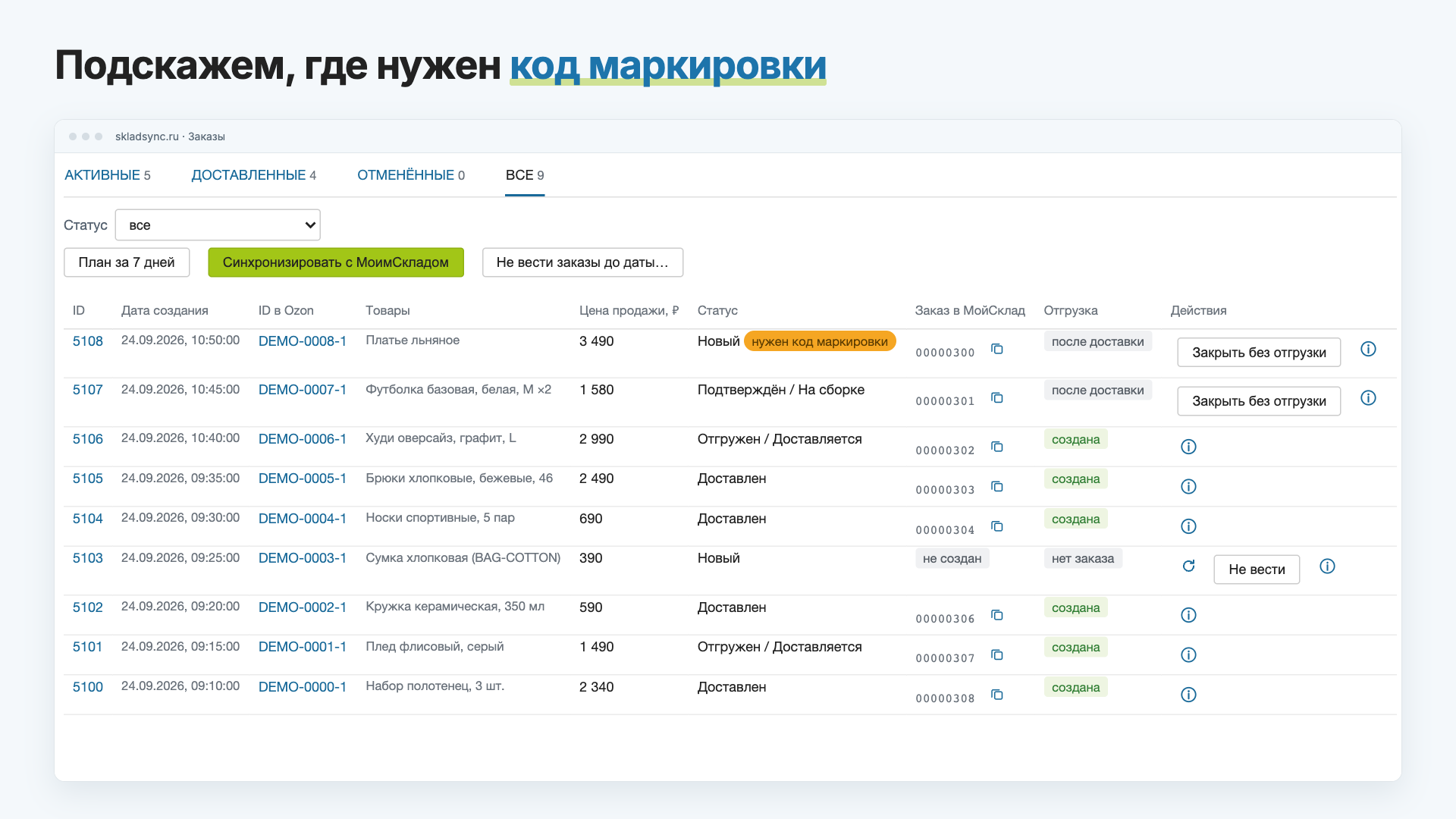This screenshot has height=819, width=1456.
Task: Open order ID 5106 link
Action: tap(88, 439)
